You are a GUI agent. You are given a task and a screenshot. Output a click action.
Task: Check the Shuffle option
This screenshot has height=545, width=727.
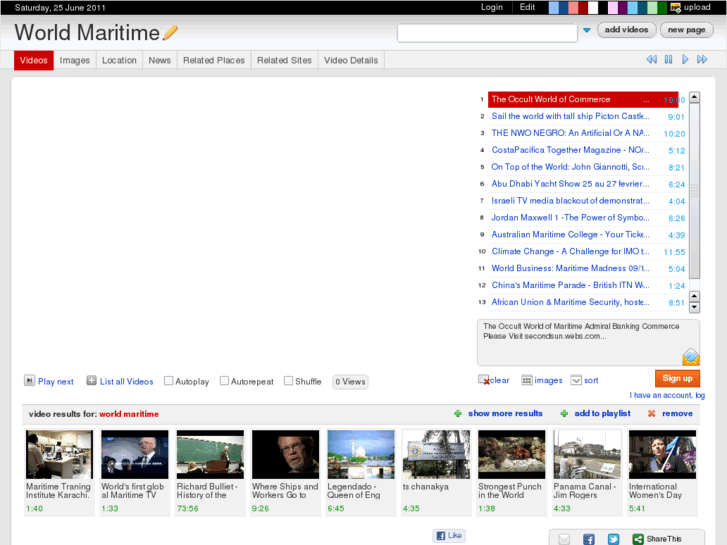[288, 381]
